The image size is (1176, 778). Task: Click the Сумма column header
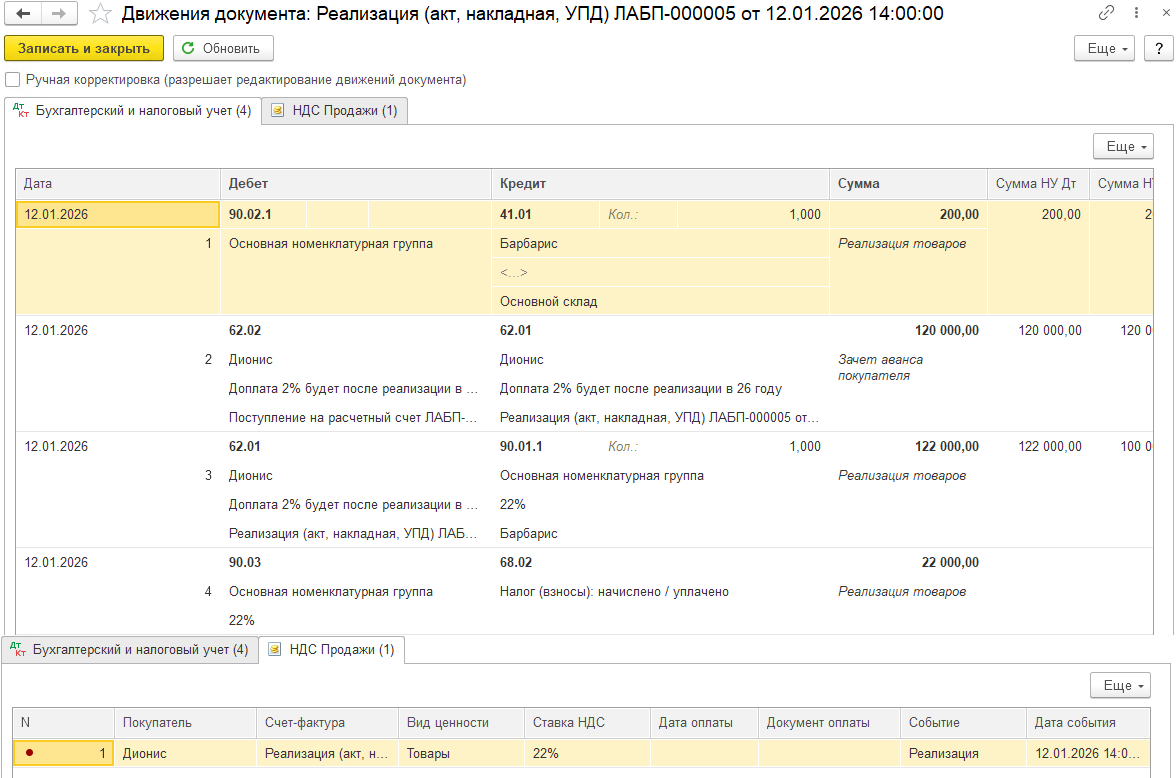907,184
